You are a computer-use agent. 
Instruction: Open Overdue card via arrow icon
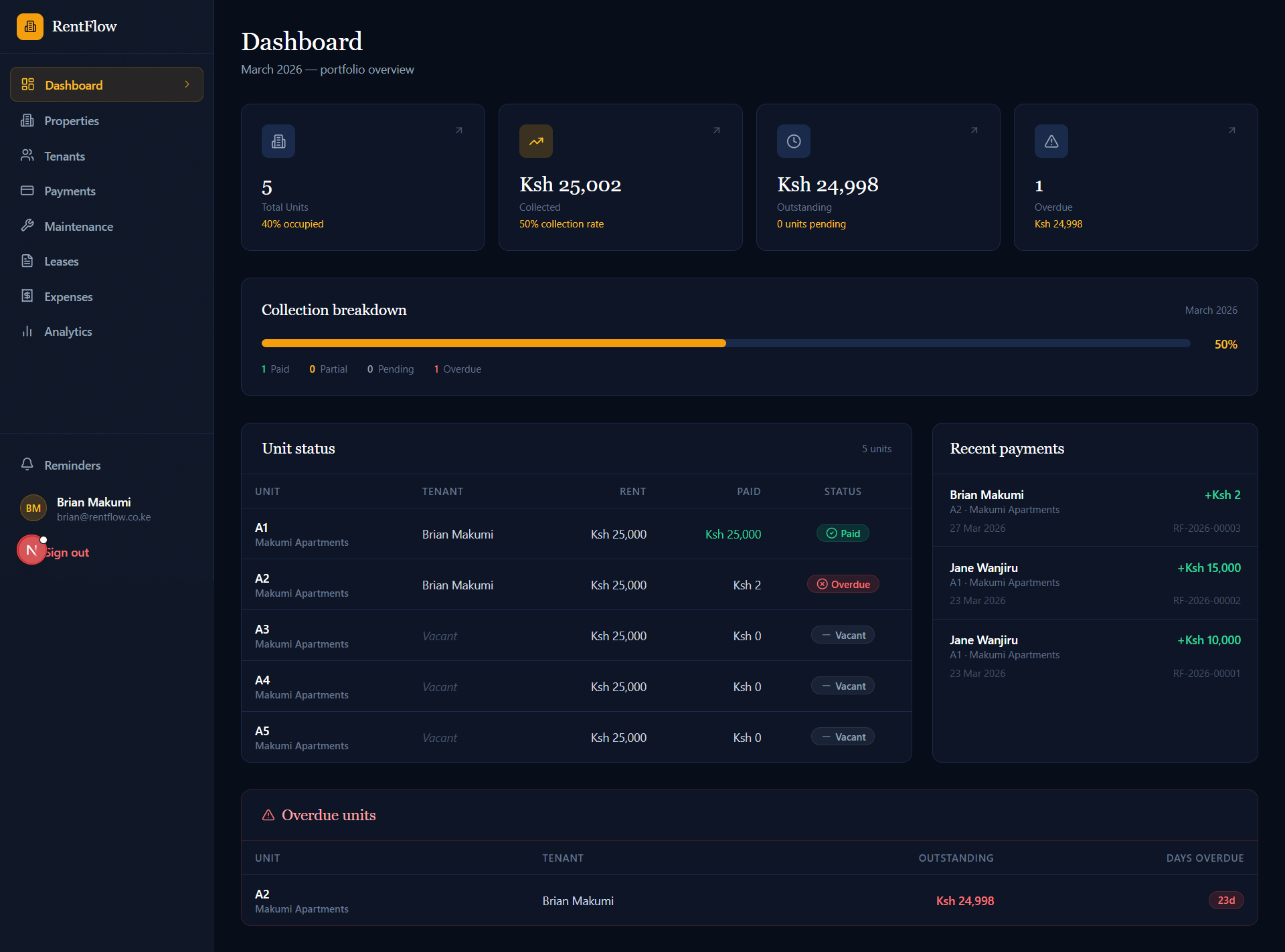click(x=1232, y=130)
